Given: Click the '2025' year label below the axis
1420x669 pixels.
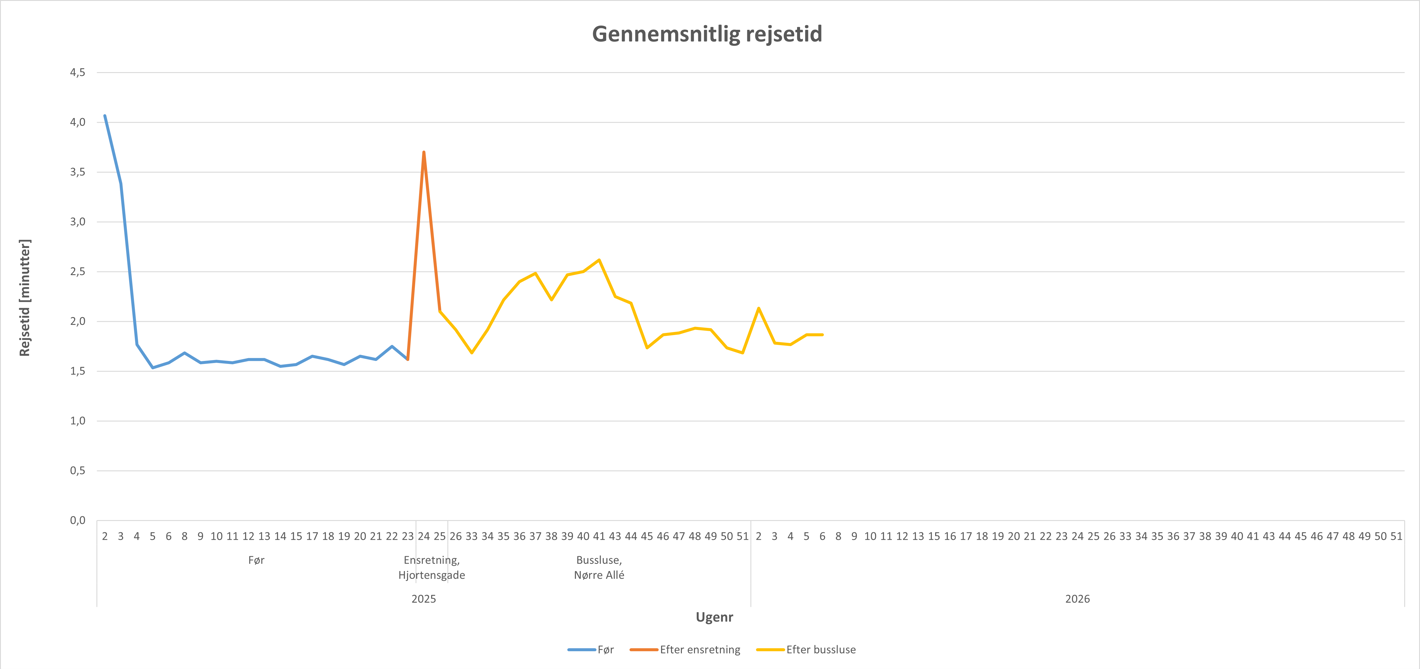Looking at the screenshot, I should coord(424,599).
